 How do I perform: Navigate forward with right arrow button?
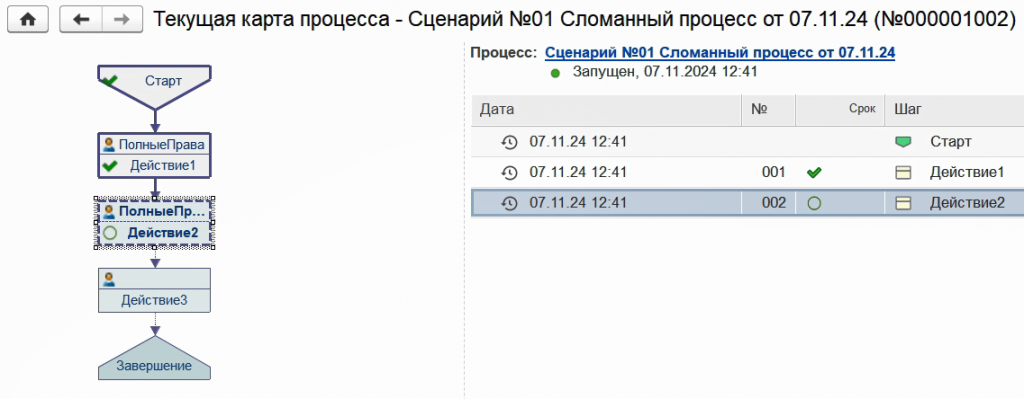click(121, 20)
